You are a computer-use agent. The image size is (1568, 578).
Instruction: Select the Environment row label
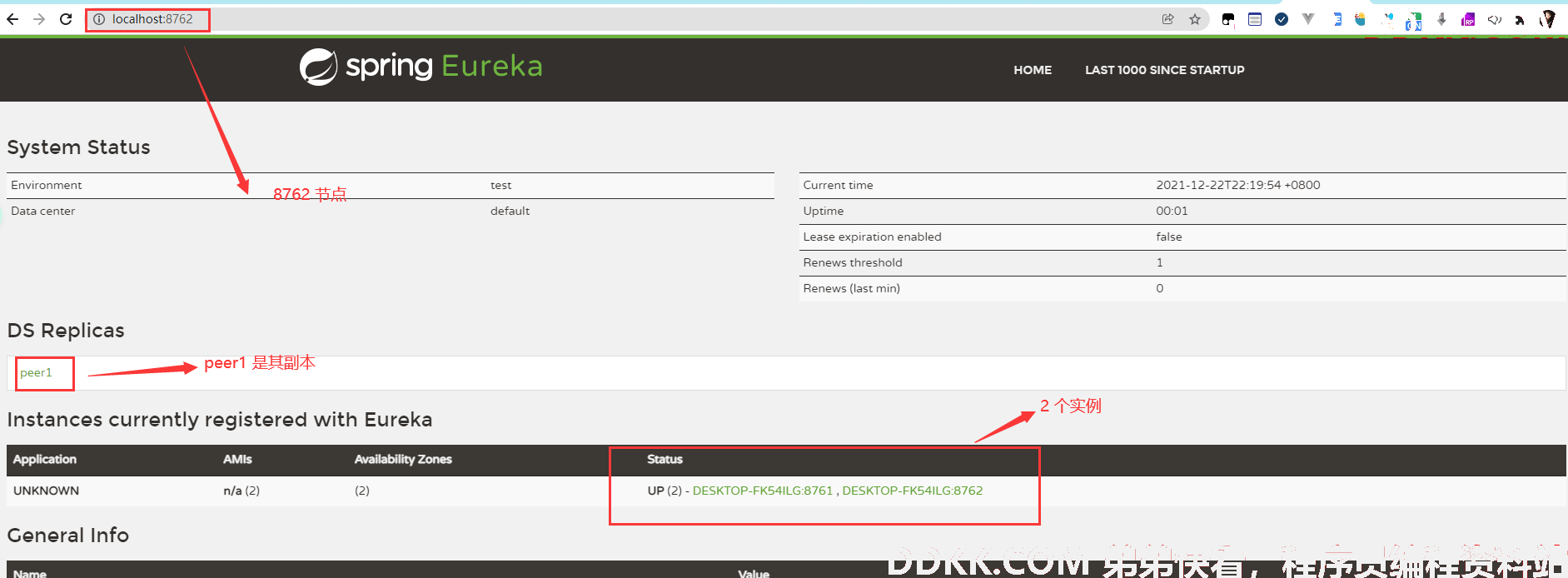47,185
